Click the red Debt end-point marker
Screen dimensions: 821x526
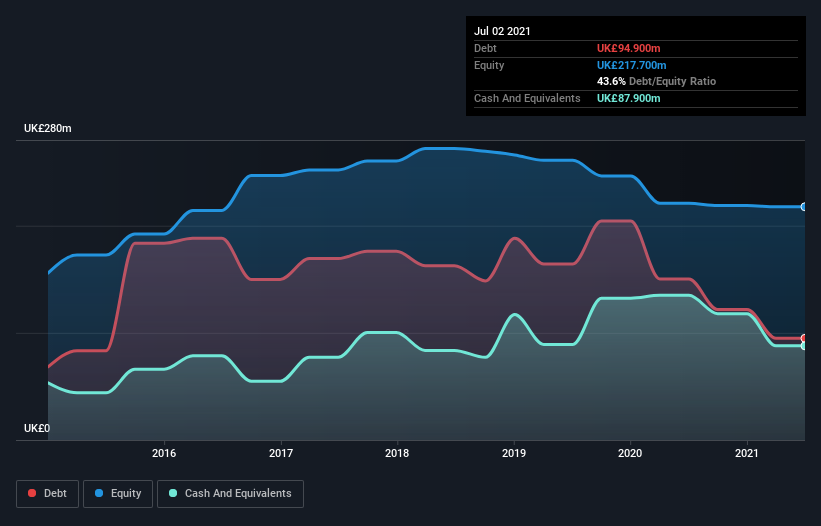pos(804,338)
